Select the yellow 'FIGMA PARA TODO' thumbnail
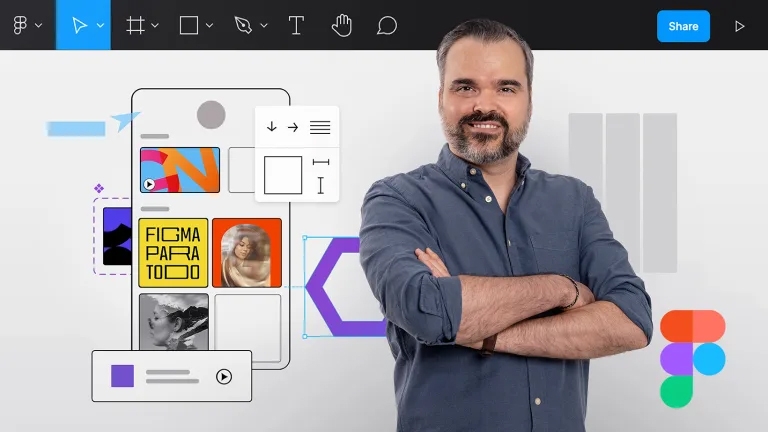The image size is (768, 432). (x=173, y=253)
